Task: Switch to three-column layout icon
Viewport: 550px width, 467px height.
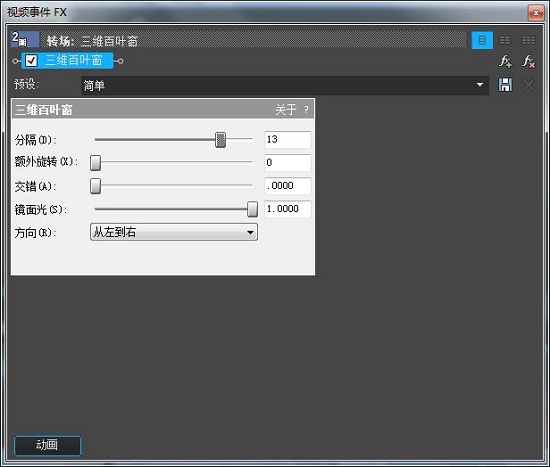Action: pos(528,40)
